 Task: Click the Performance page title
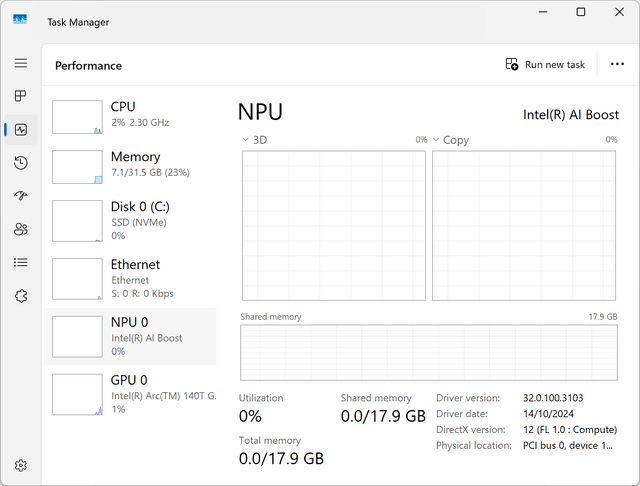[x=89, y=66]
